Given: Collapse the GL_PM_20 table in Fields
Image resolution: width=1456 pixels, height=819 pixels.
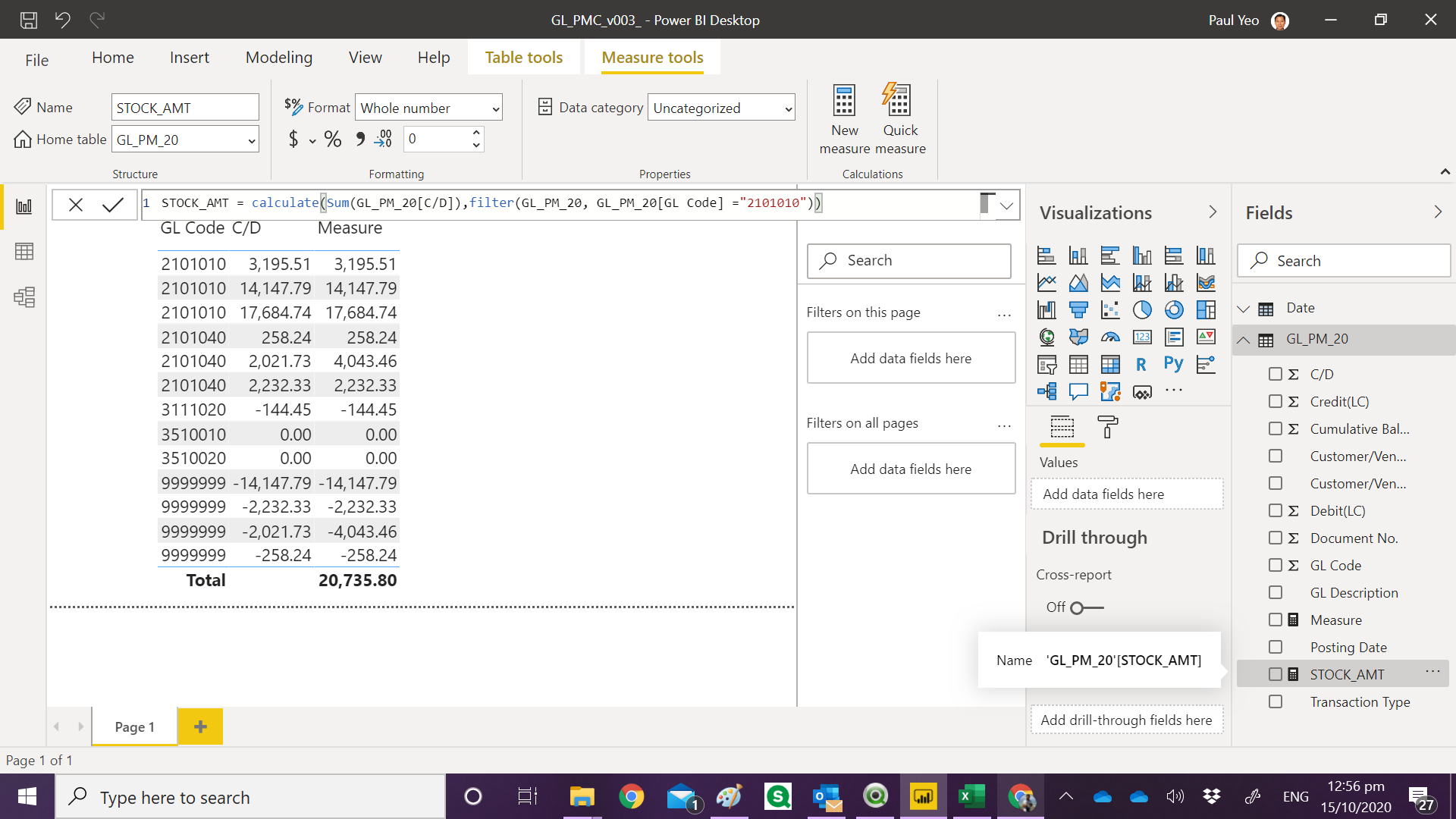Looking at the screenshot, I should tap(1243, 339).
